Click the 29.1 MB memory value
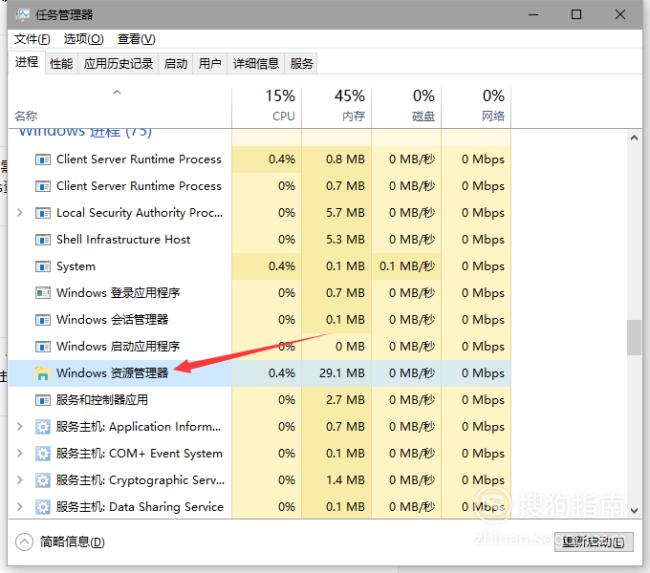650x573 pixels. coord(342,373)
